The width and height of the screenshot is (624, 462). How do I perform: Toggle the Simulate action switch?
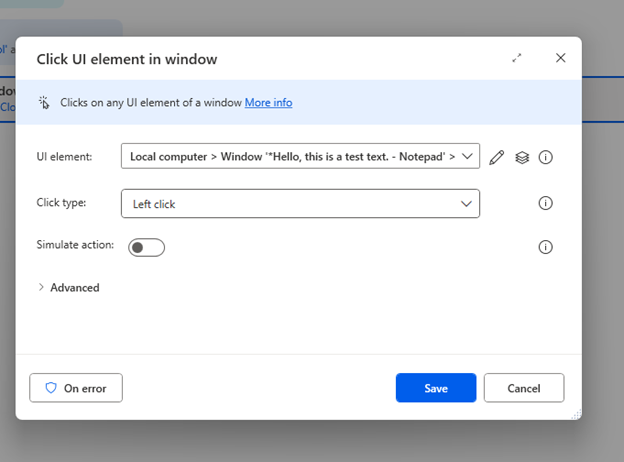tap(146, 247)
